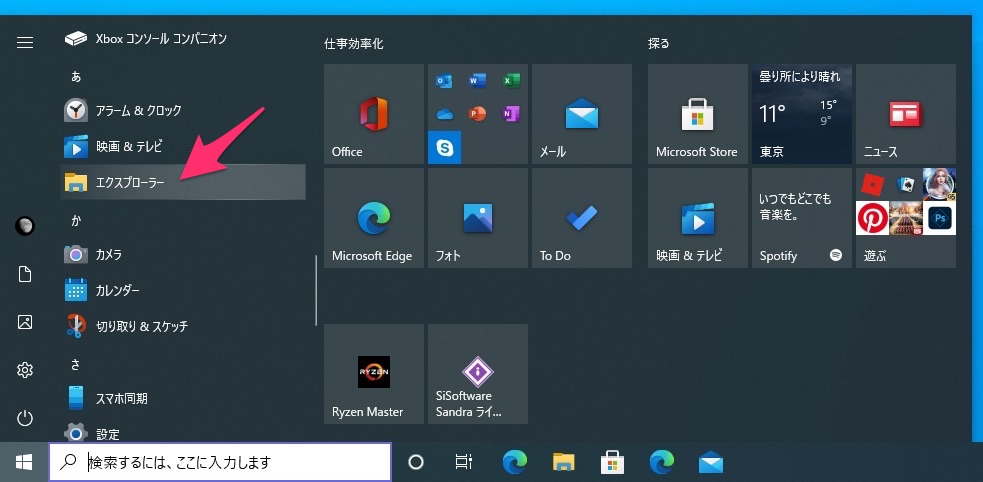The height and width of the screenshot is (482, 983).
Task: Open the メール tile
Action: point(582,113)
